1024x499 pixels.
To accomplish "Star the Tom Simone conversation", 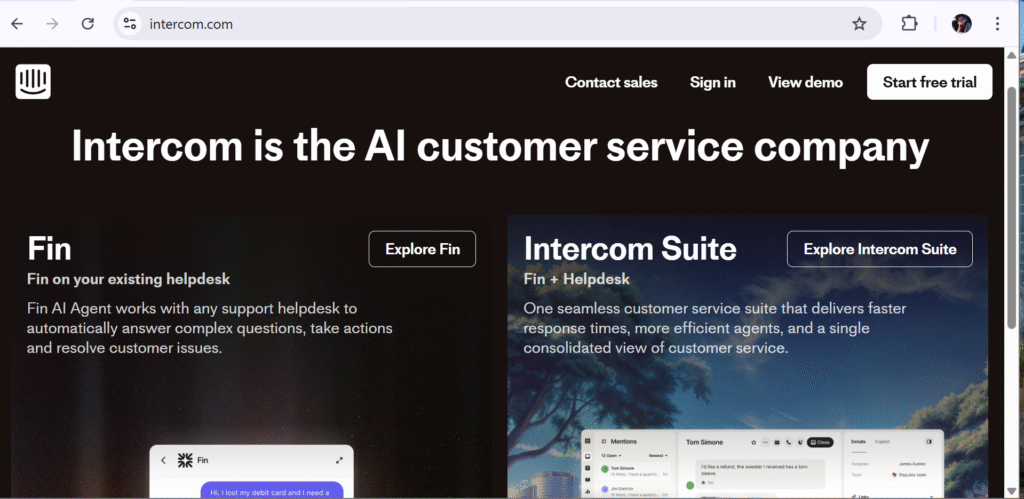I will [x=754, y=442].
